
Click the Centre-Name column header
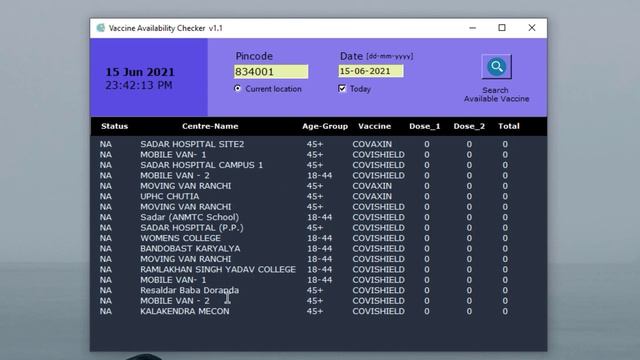210,126
